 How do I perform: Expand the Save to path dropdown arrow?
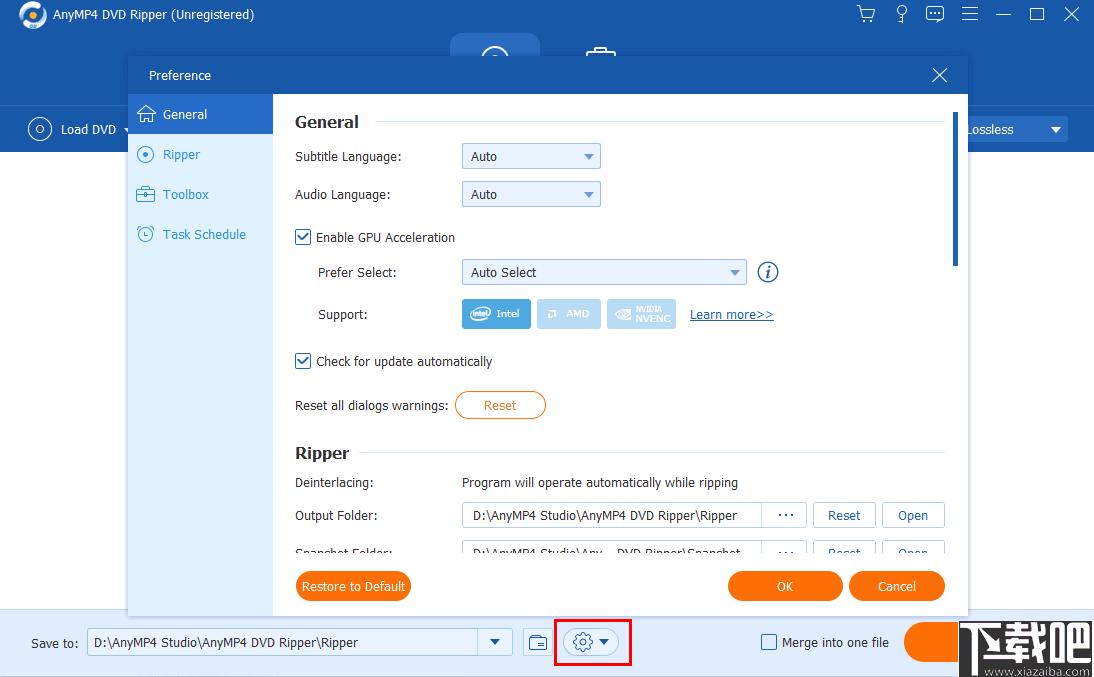click(x=495, y=642)
